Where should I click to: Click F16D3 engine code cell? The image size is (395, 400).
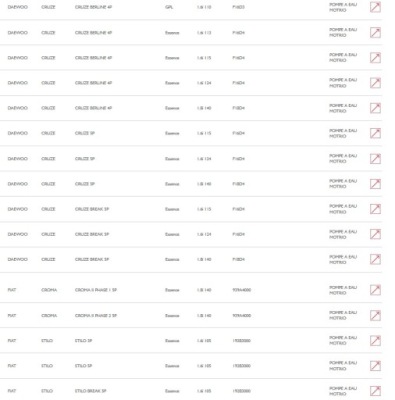click(x=239, y=7)
